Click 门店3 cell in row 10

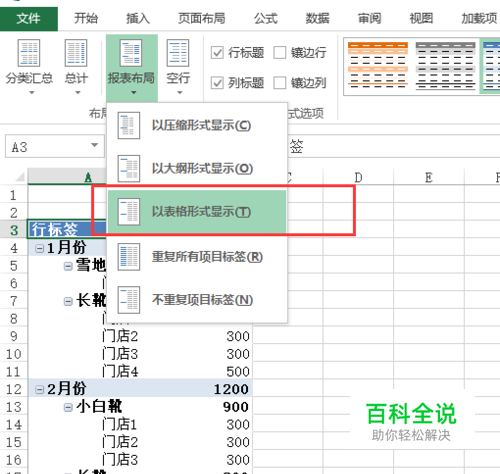(x=120, y=354)
